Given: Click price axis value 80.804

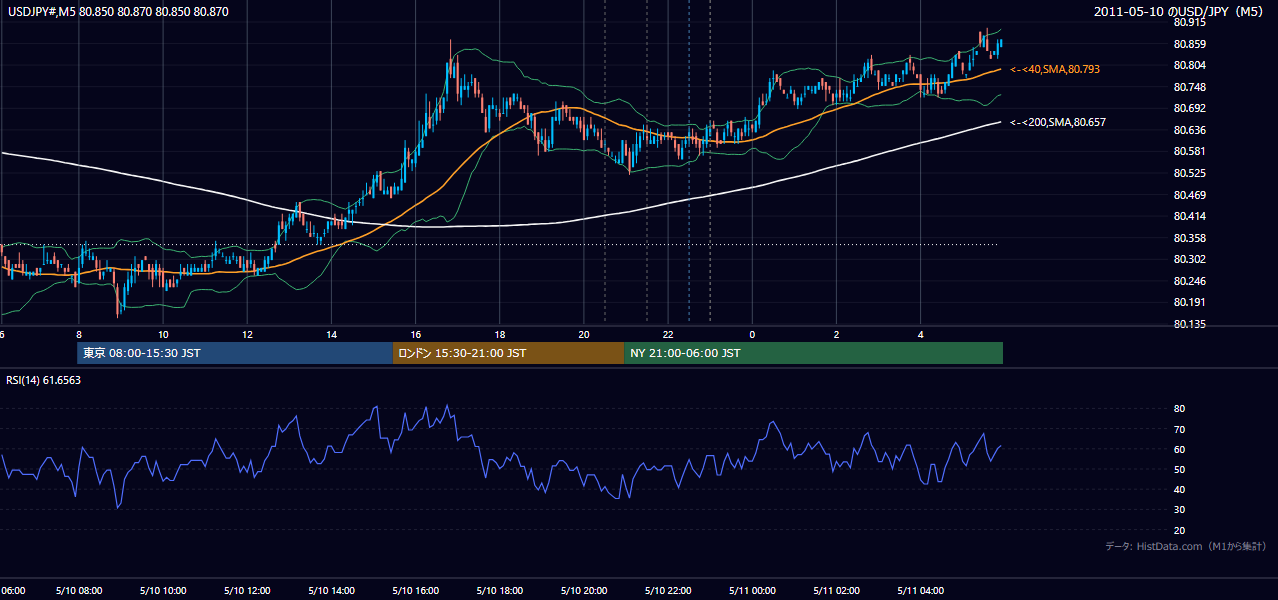Looking at the screenshot, I should 1190,65.
